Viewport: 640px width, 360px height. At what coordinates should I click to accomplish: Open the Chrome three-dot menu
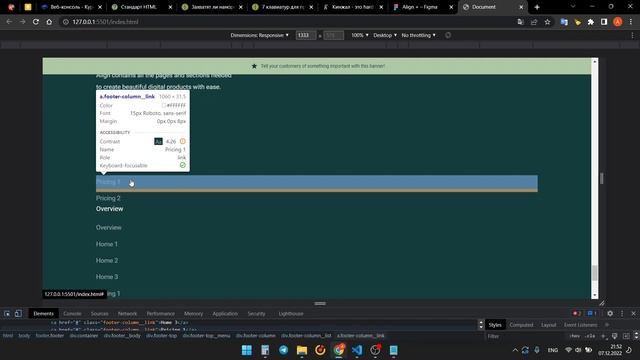tap(631, 22)
